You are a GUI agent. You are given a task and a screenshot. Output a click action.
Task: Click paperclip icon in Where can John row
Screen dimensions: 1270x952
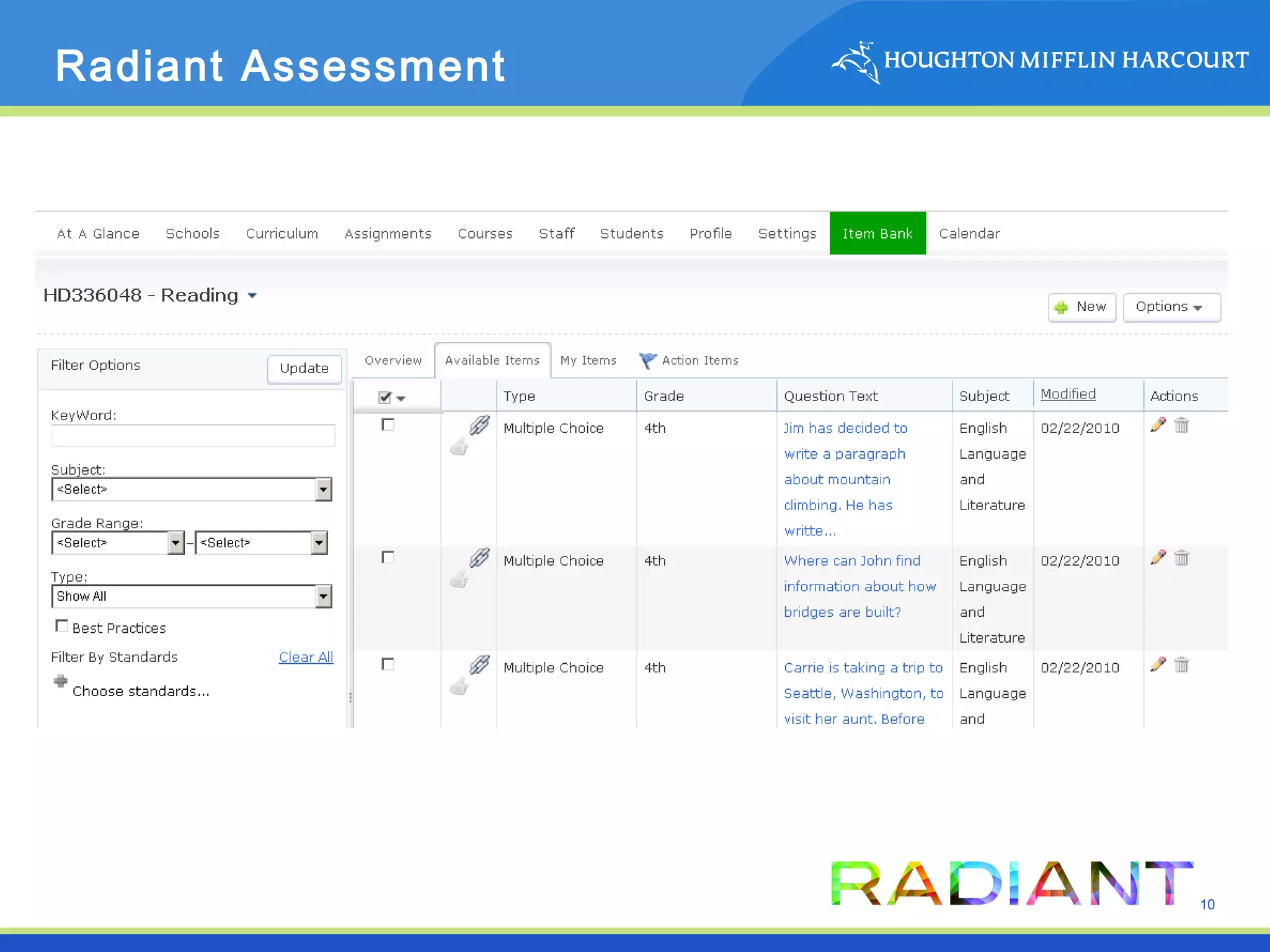[479, 558]
